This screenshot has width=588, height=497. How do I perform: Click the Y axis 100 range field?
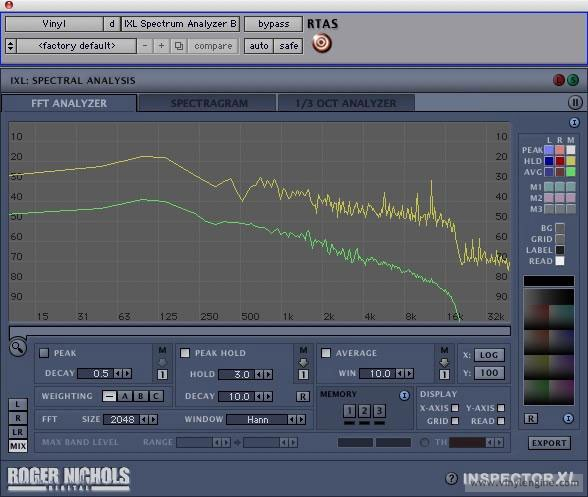point(489,373)
